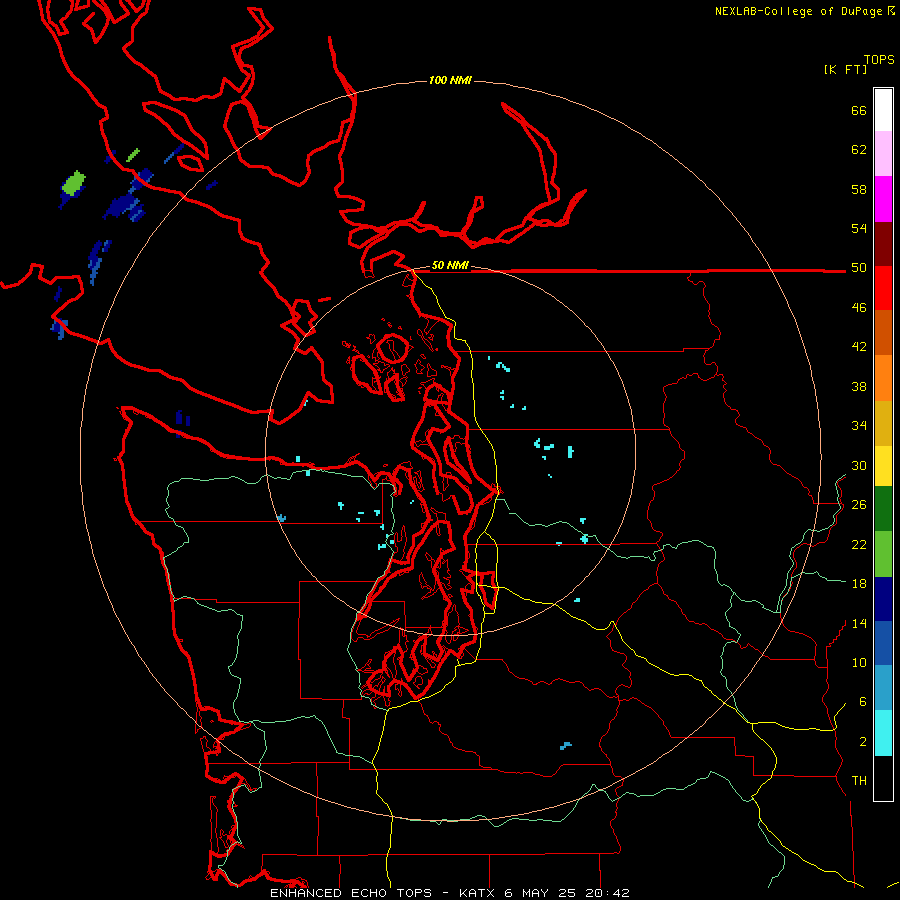Viewport: 900px width, 900px height.
Task: Click the "50" legend value
Action: (x=859, y=268)
